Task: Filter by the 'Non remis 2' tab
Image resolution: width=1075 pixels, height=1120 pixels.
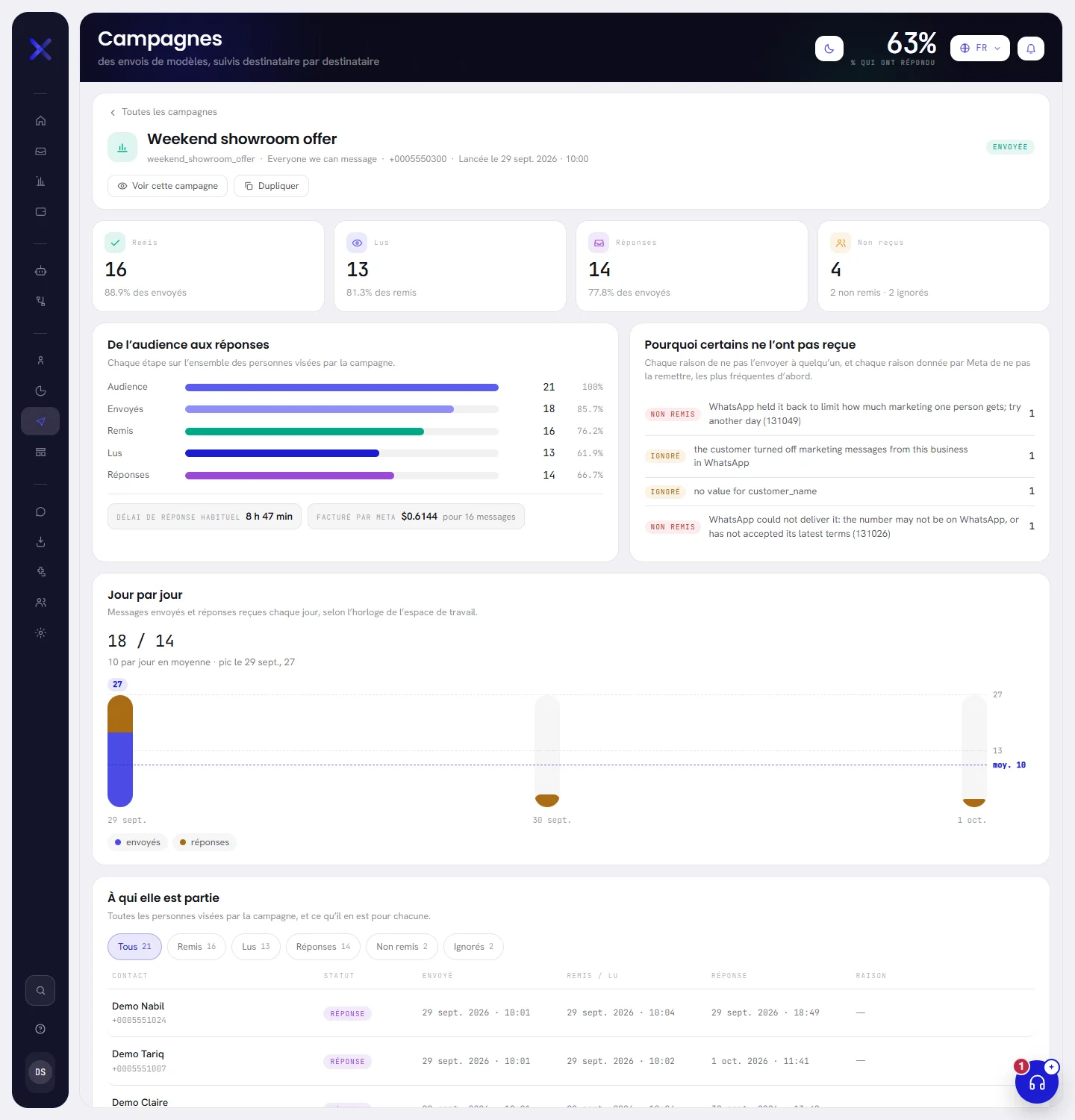Action: [402, 947]
